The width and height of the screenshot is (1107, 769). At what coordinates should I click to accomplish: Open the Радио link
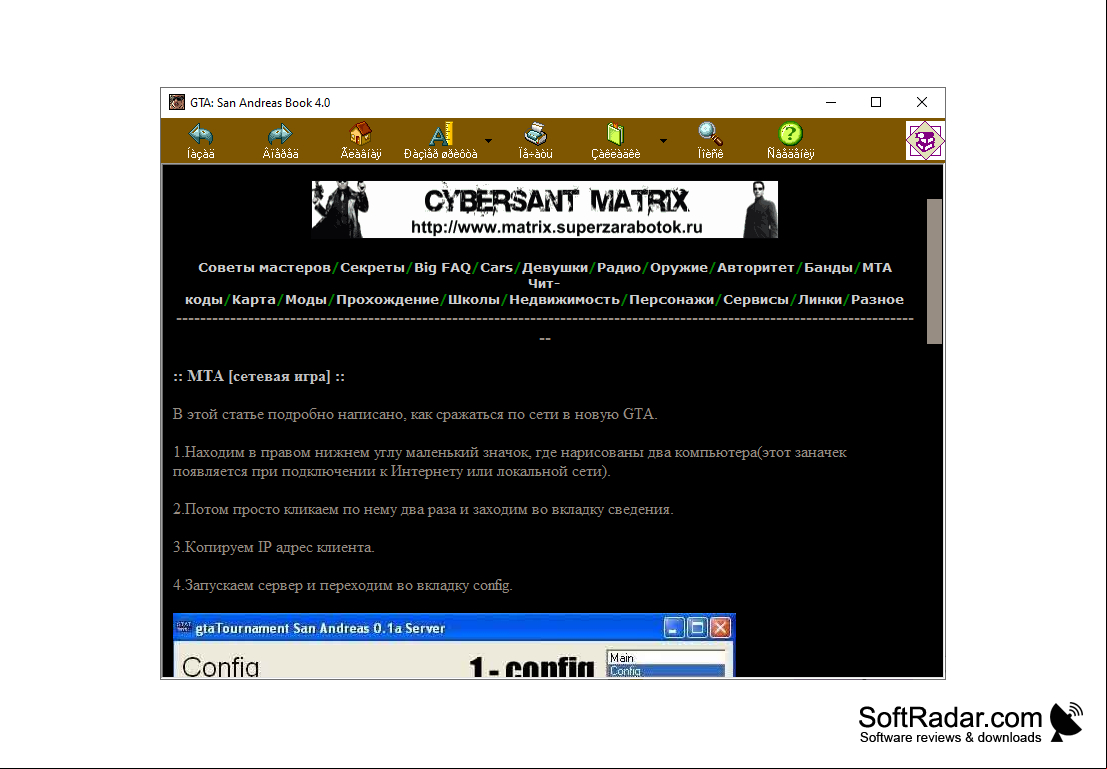pos(618,268)
